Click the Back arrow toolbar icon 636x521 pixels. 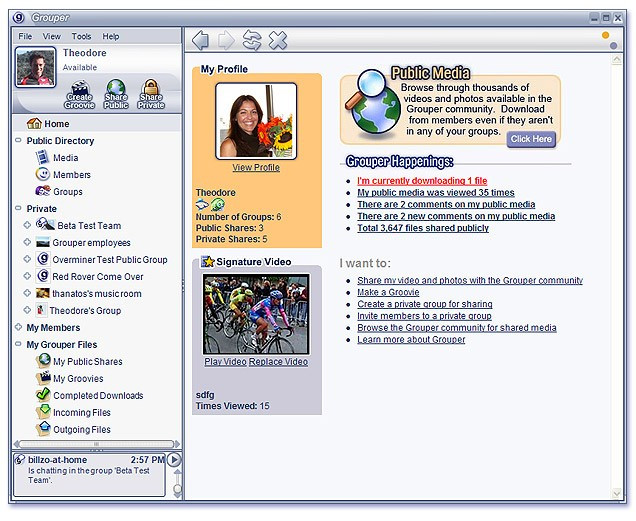coord(200,40)
